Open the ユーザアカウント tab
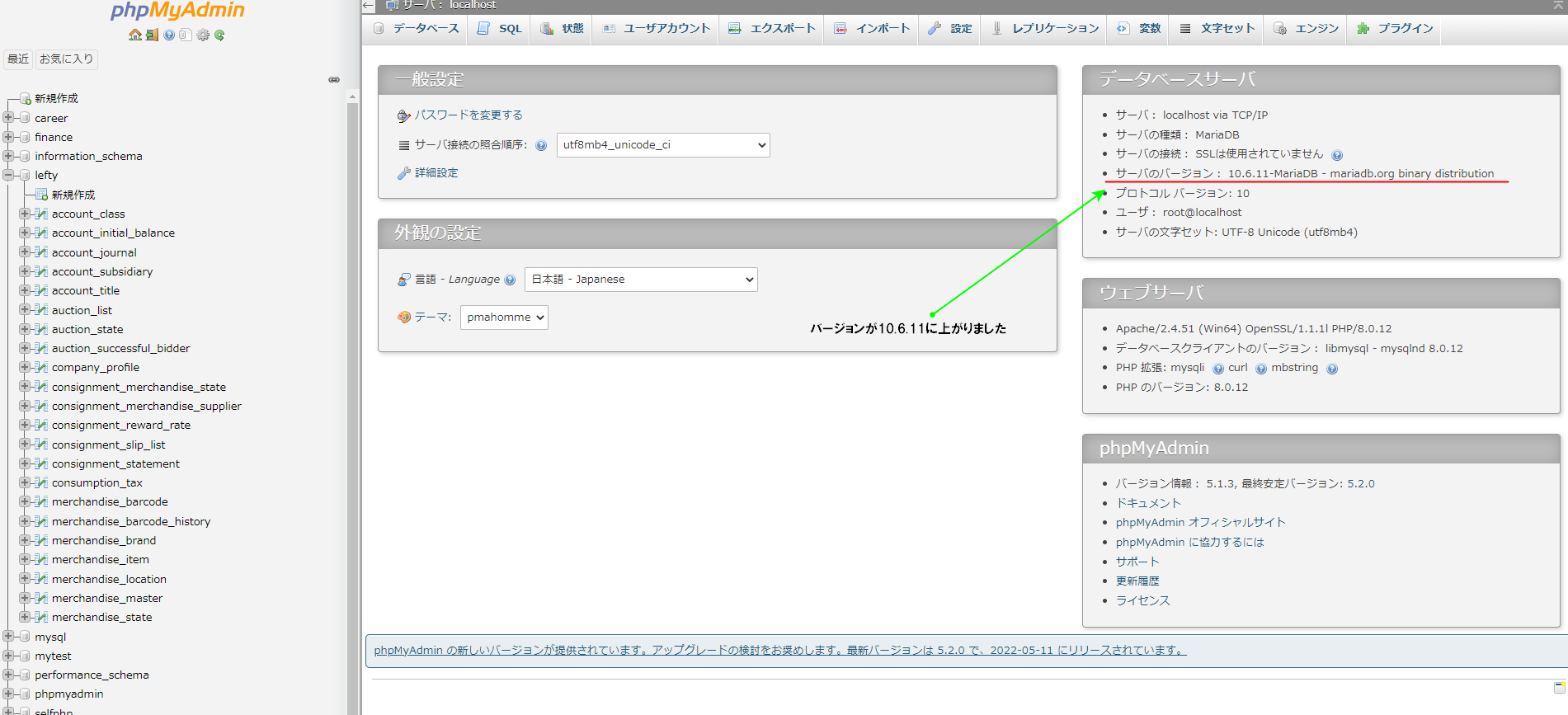1568x715 pixels. point(657,29)
